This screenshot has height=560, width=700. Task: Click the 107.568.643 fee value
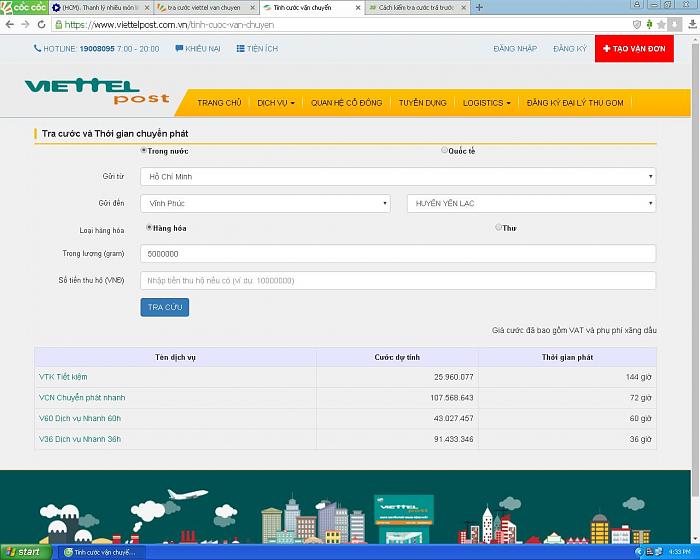point(452,397)
